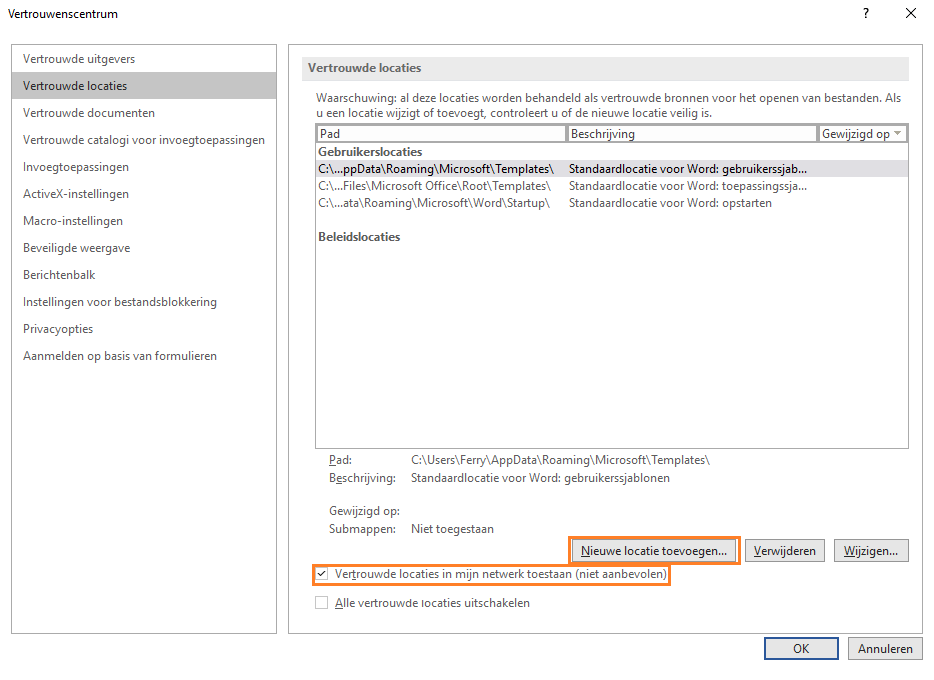934x680 pixels.
Task: Select Beveiligde weergave in sidebar
Action: 144,248
